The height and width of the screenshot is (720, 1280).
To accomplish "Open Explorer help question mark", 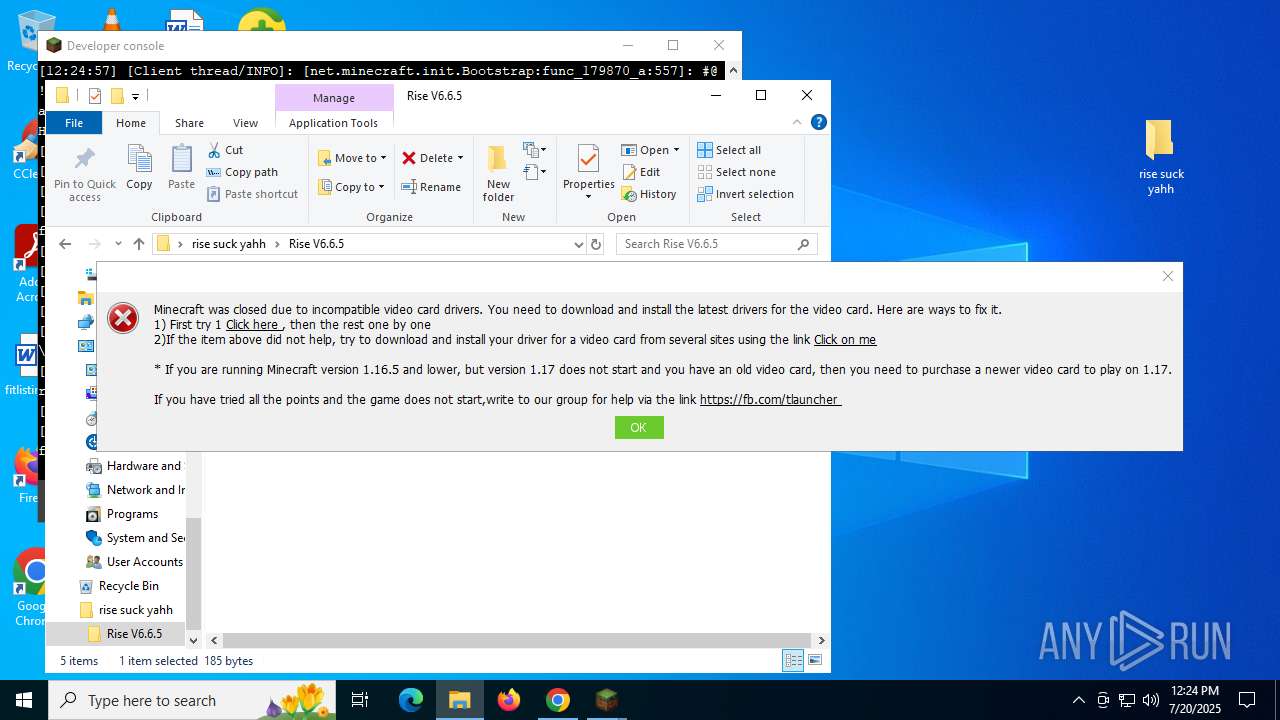I will [818, 123].
